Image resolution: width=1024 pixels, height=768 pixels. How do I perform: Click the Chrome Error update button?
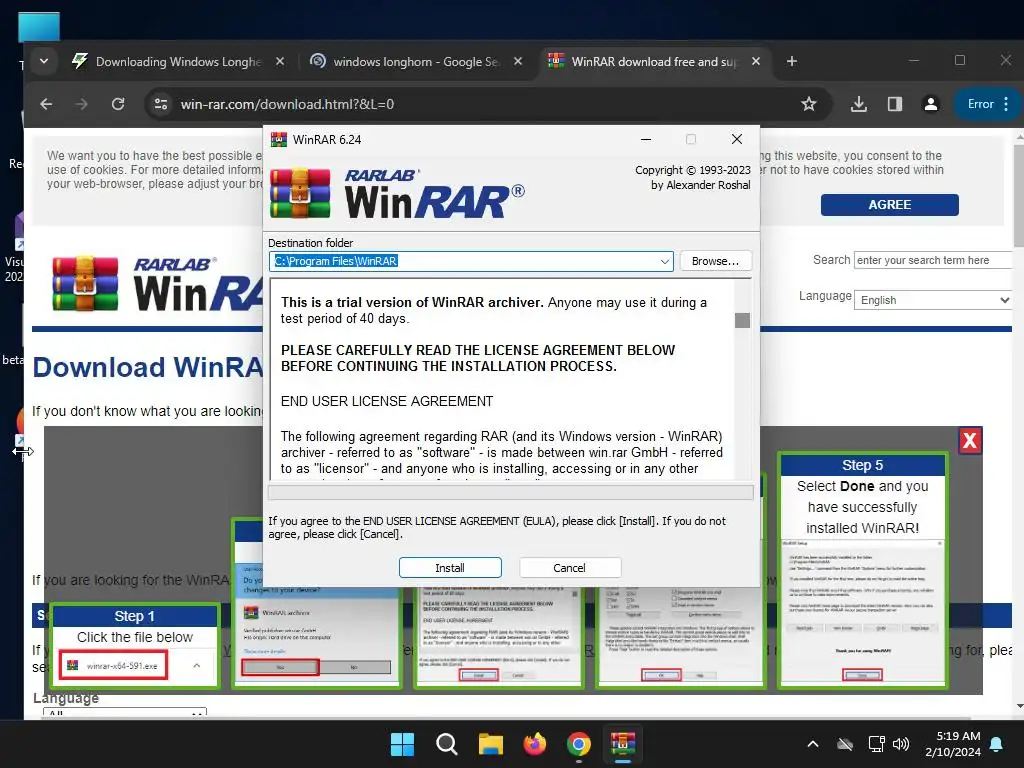coord(987,104)
